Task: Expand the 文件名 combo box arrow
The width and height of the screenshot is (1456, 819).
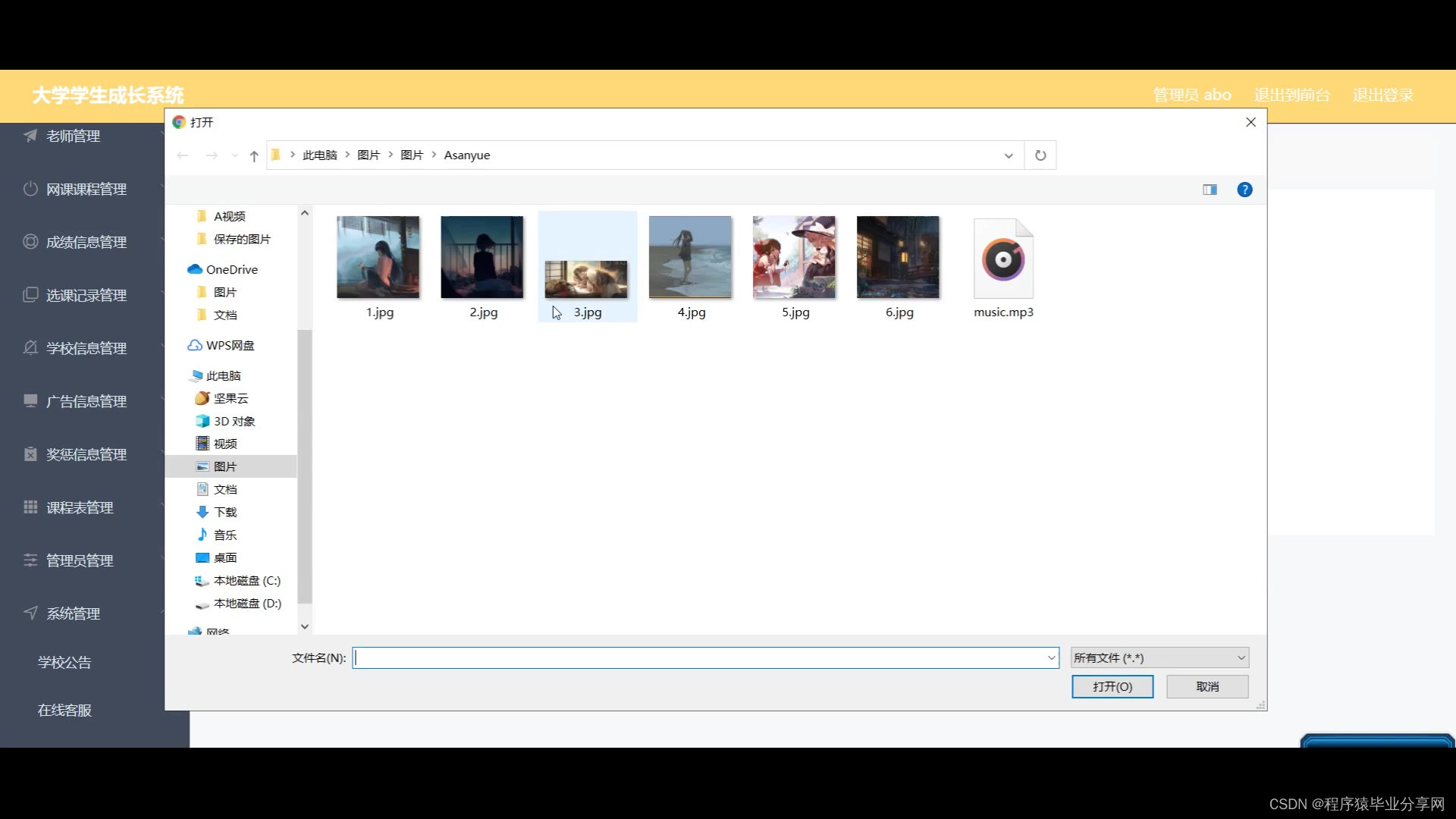Action: [1051, 657]
